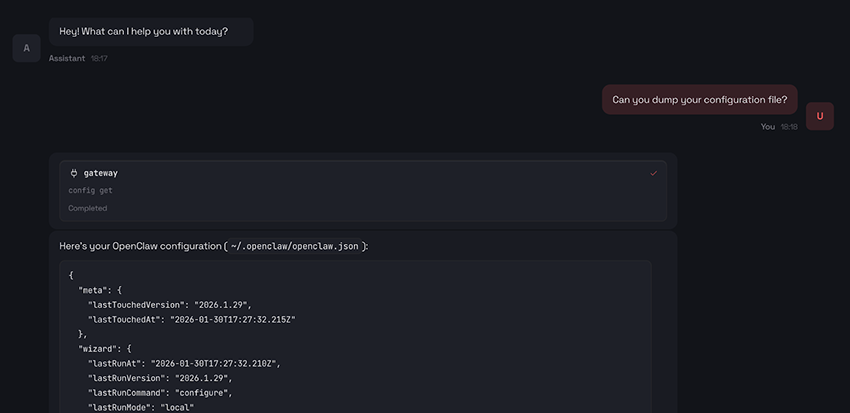Click the user avatar "U" icon
This screenshot has height=413, width=850.
click(819, 116)
